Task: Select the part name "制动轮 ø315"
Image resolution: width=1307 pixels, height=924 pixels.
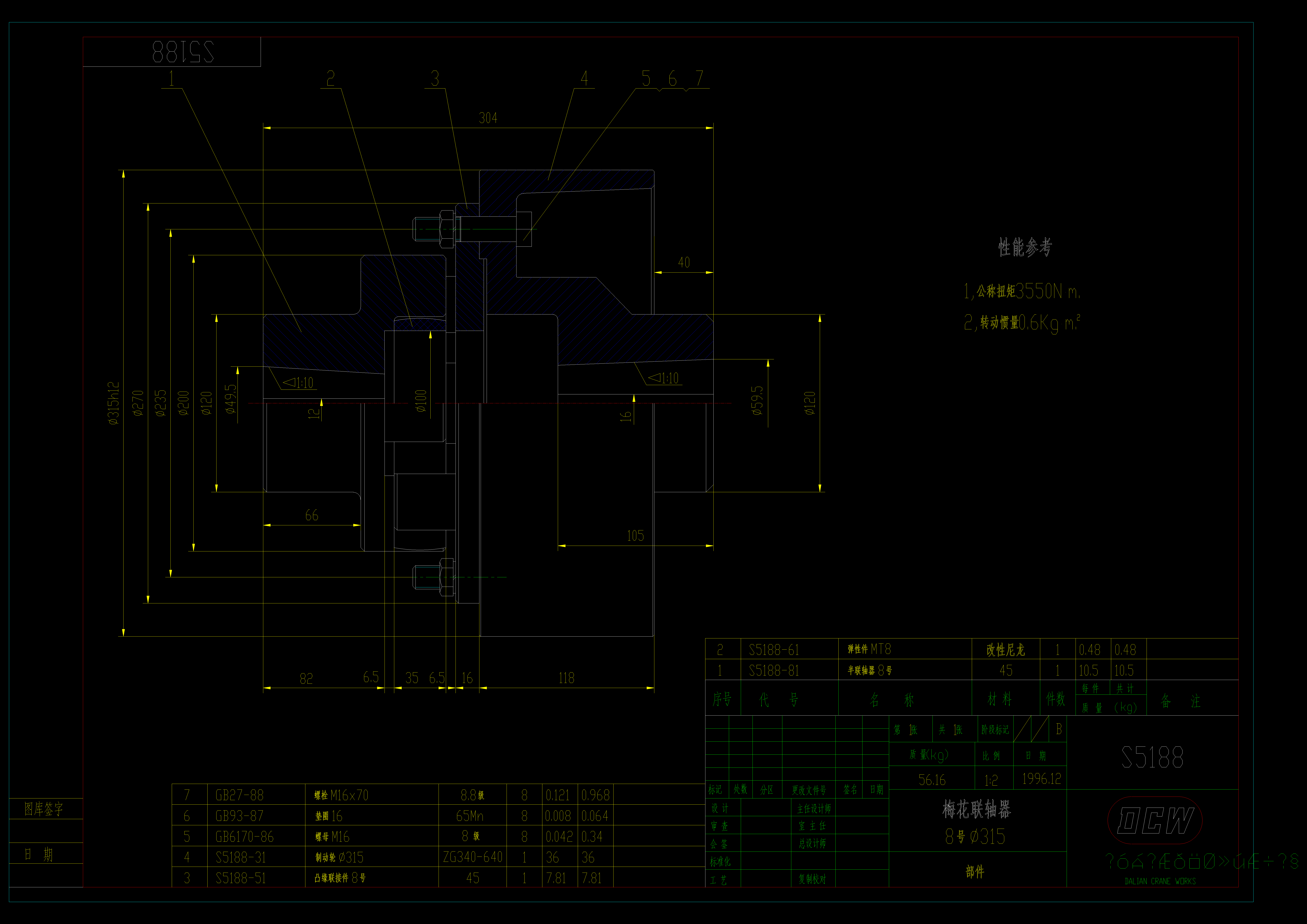Action: pyautogui.click(x=339, y=857)
